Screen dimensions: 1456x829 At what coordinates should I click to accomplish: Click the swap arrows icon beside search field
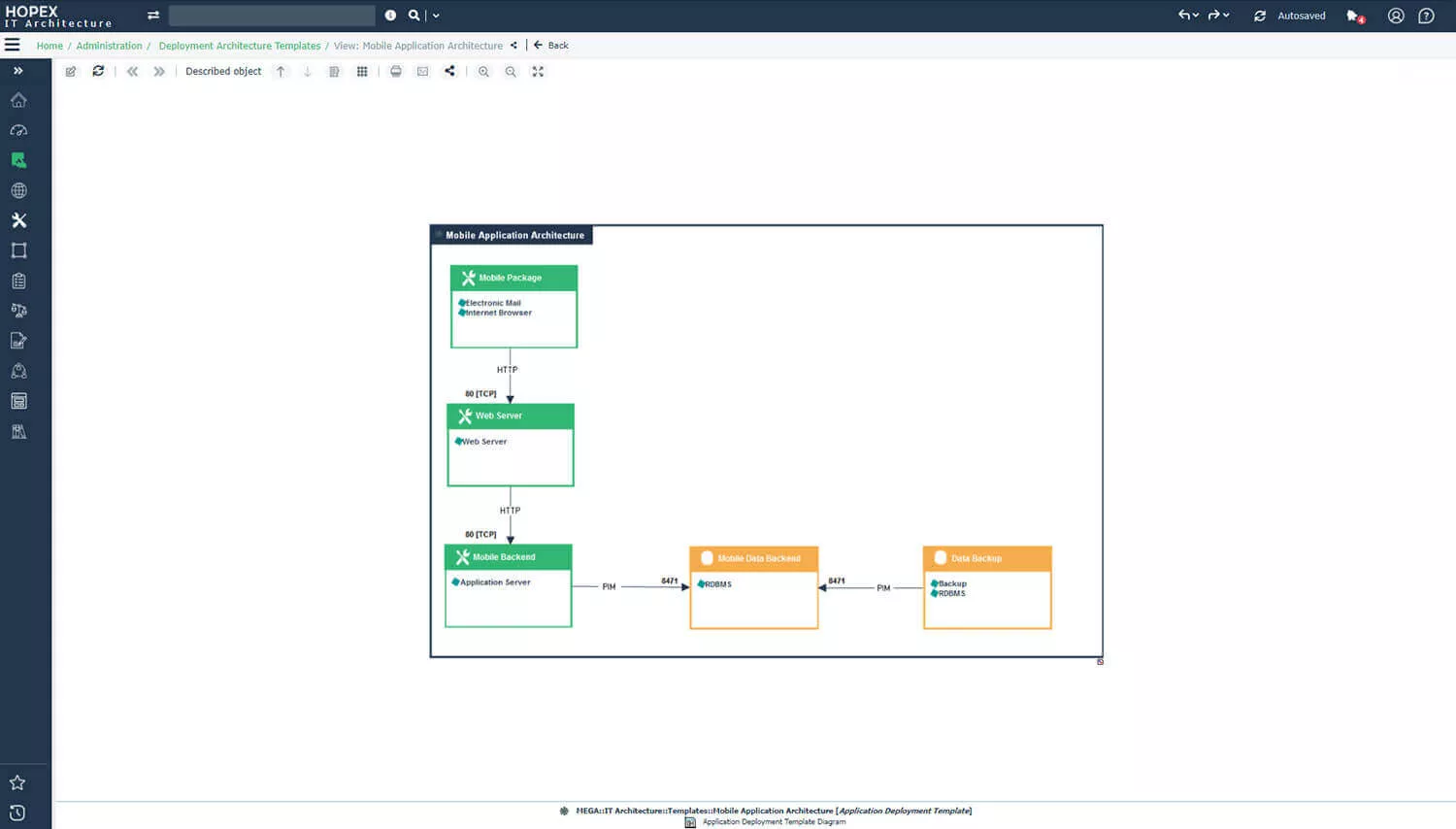pos(153,16)
